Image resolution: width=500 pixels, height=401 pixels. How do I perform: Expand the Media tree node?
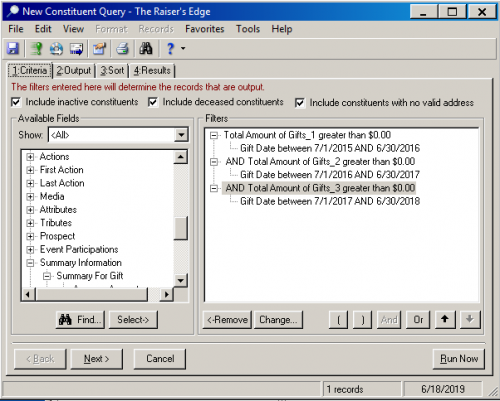click(30, 197)
